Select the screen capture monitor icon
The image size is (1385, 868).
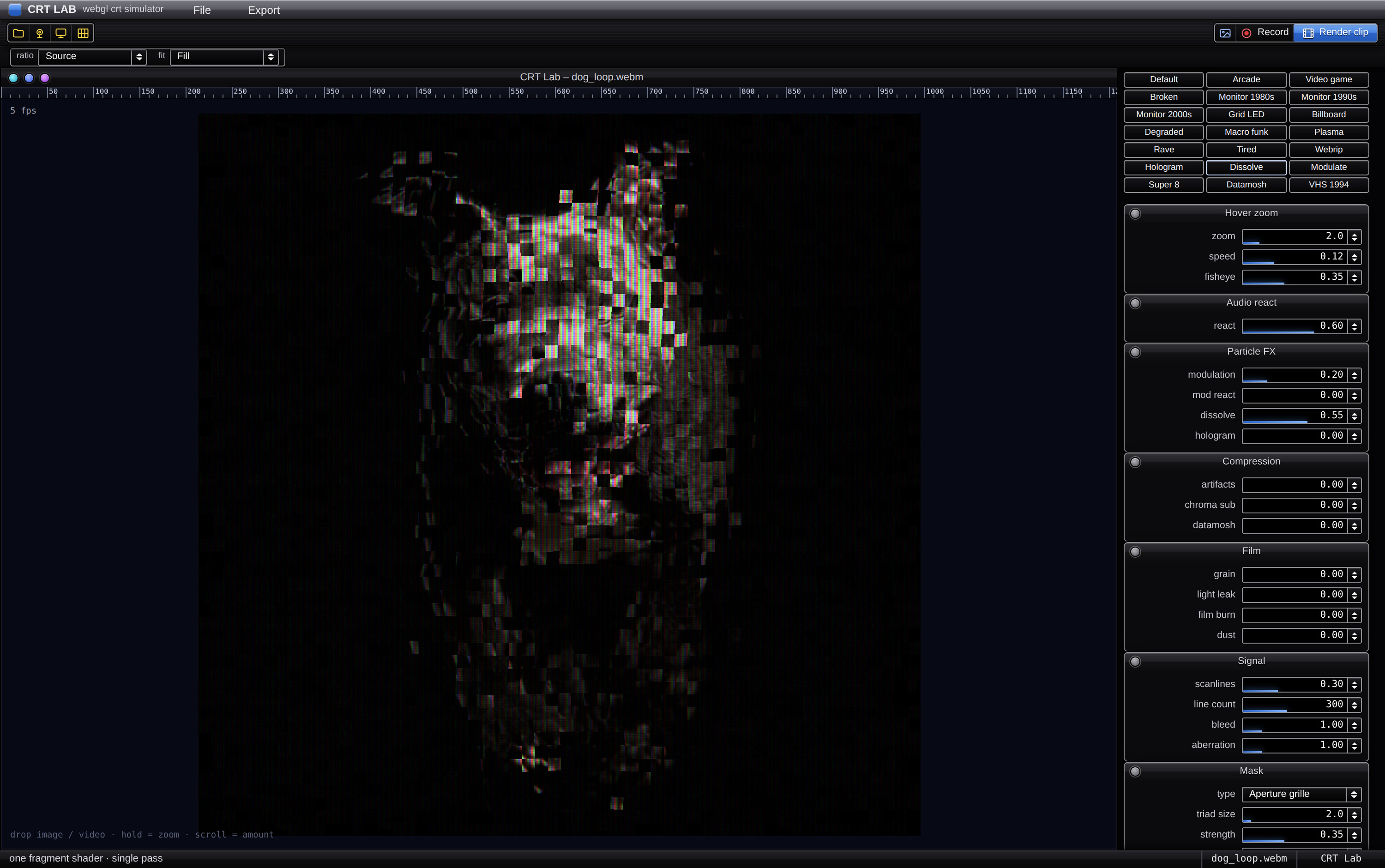(x=61, y=33)
